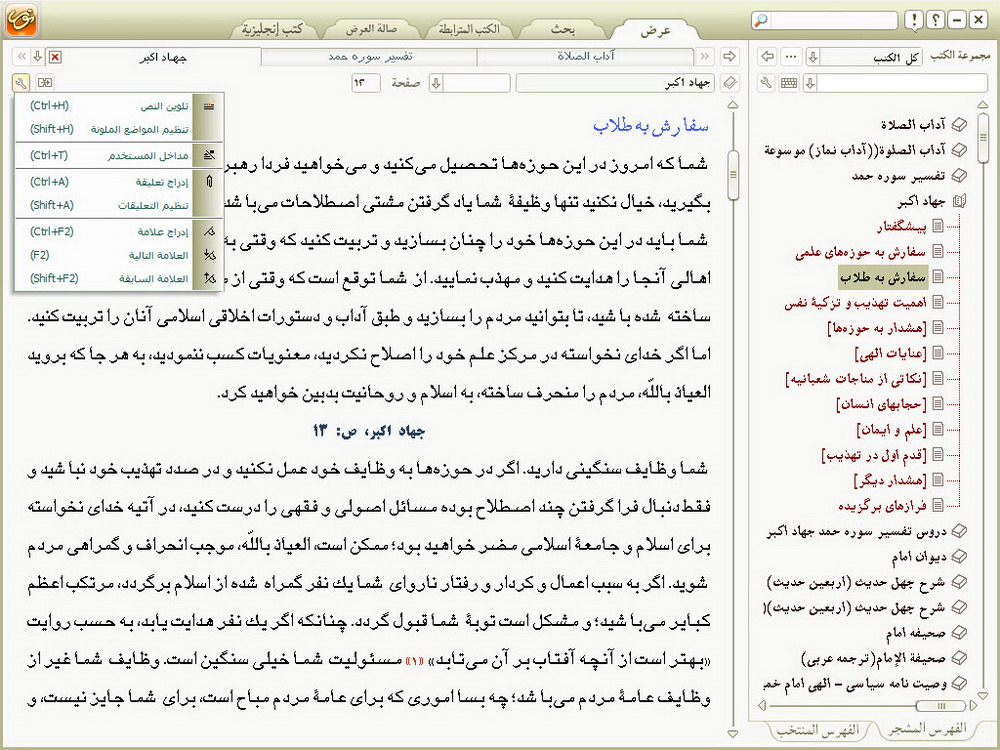1000x750 pixels.
Task: Click the سفارش به طلاب blue heading
Action: [651, 126]
